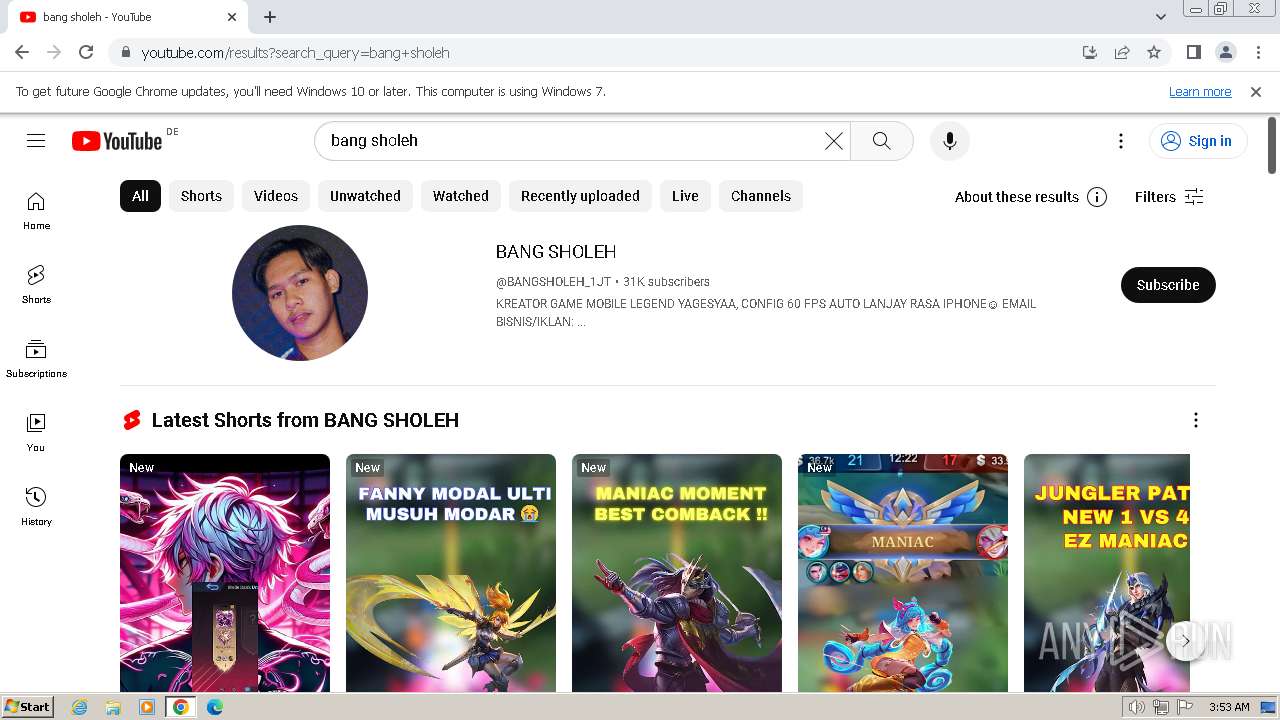Go to the YouTube logo home link
1280x720 pixels.
click(x=117, y=141)
